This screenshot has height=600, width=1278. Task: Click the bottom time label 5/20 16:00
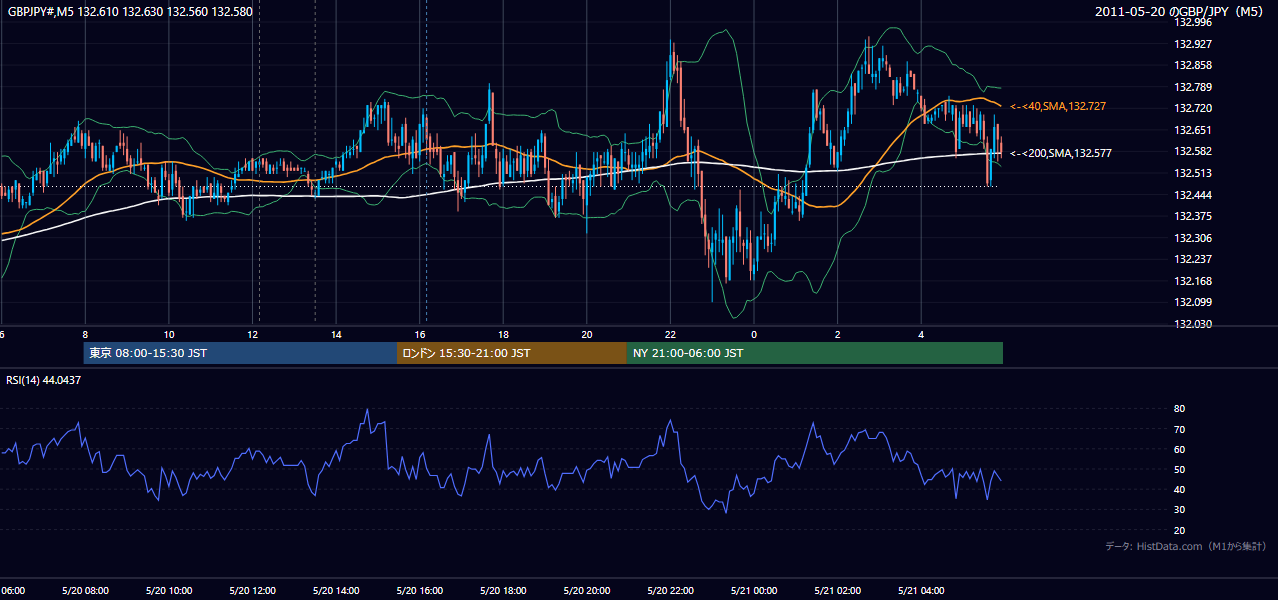point(420,591)
